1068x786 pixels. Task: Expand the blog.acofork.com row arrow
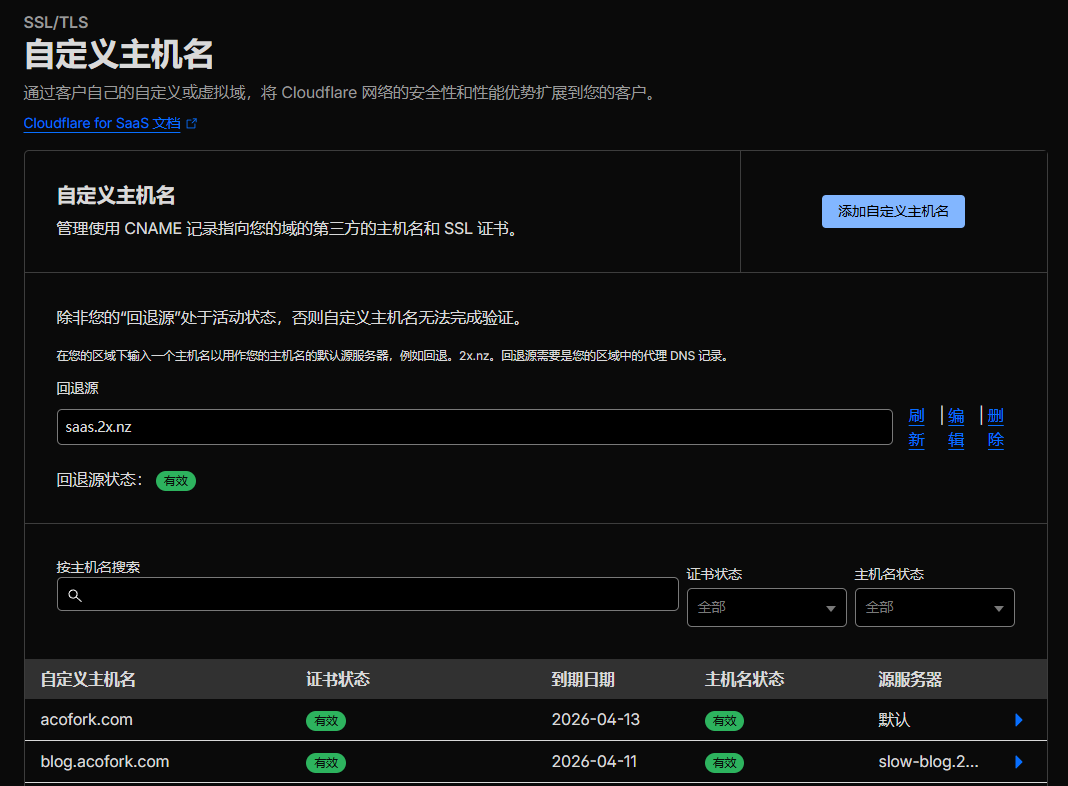coord(1018,762)
